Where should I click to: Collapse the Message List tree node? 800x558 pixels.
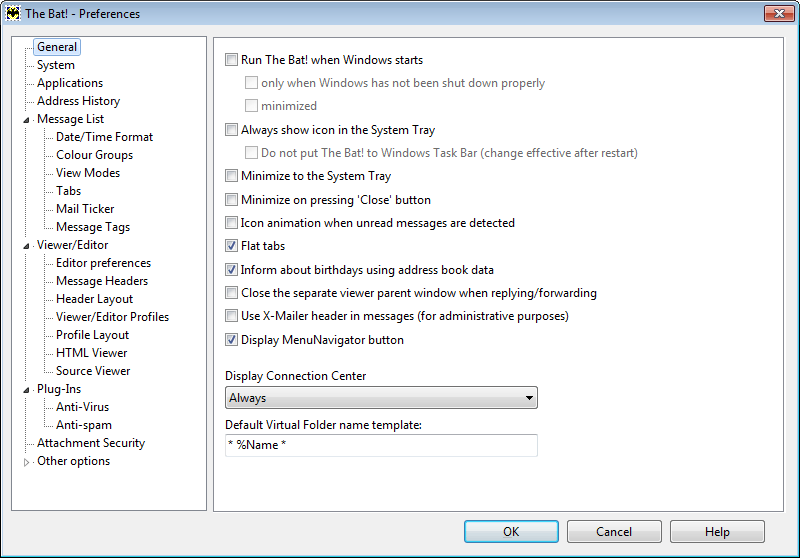pos(26,120)
